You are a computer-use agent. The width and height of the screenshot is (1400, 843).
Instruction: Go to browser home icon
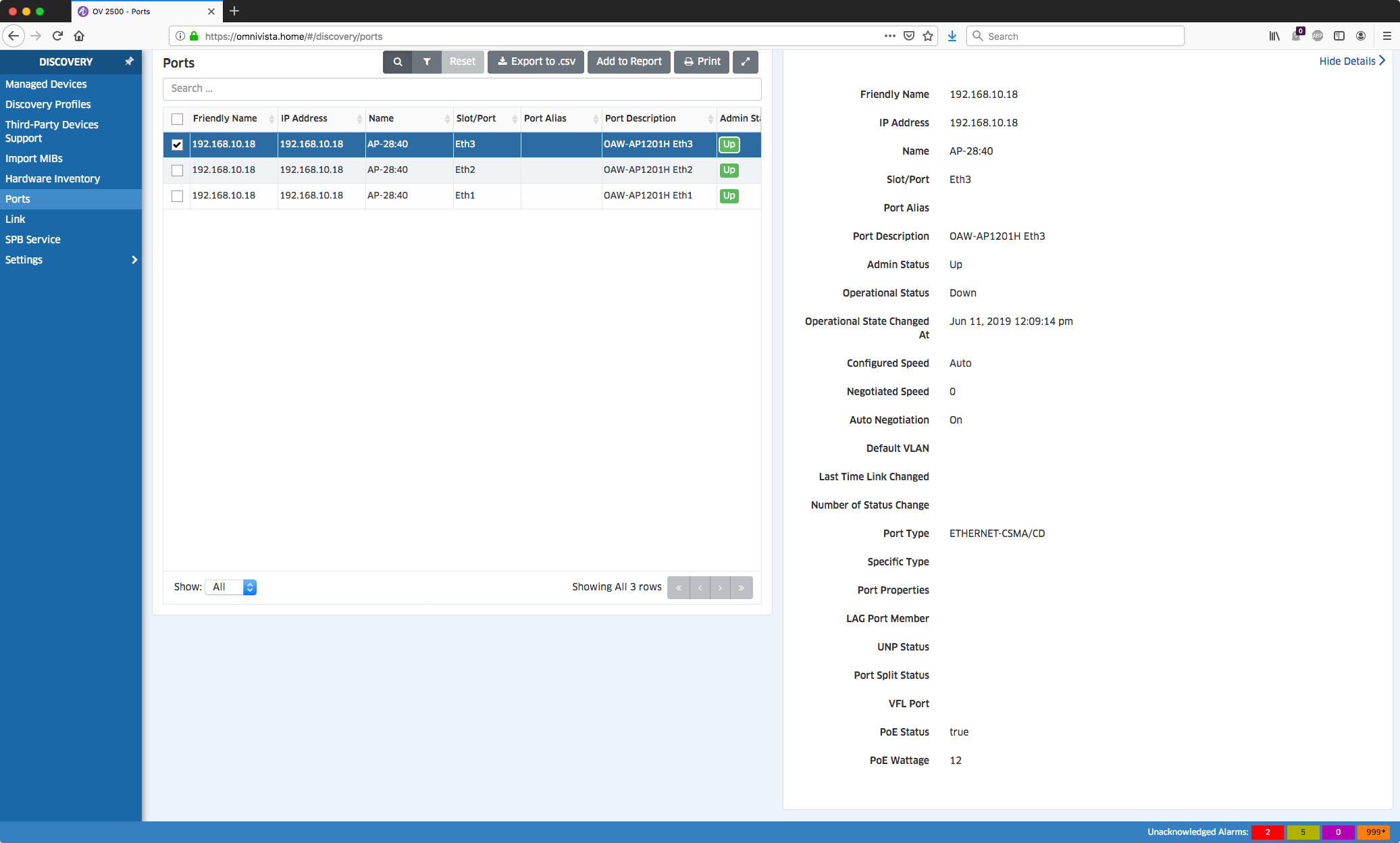79,36
